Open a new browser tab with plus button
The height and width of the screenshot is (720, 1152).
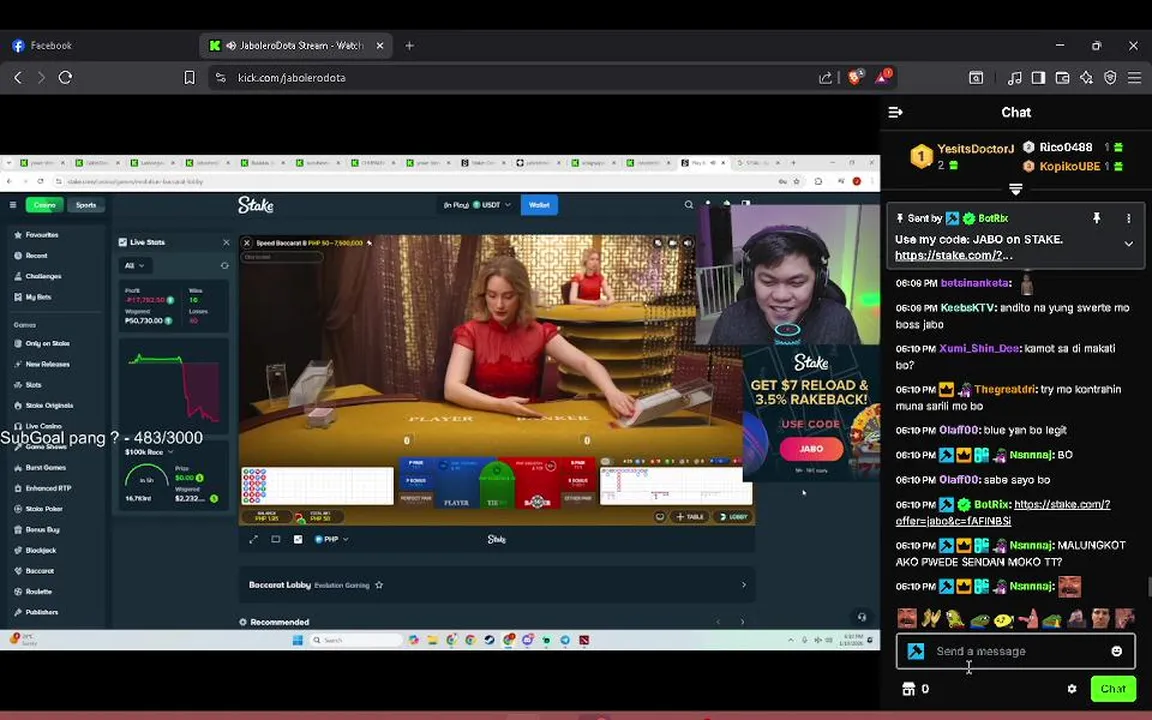409,46
